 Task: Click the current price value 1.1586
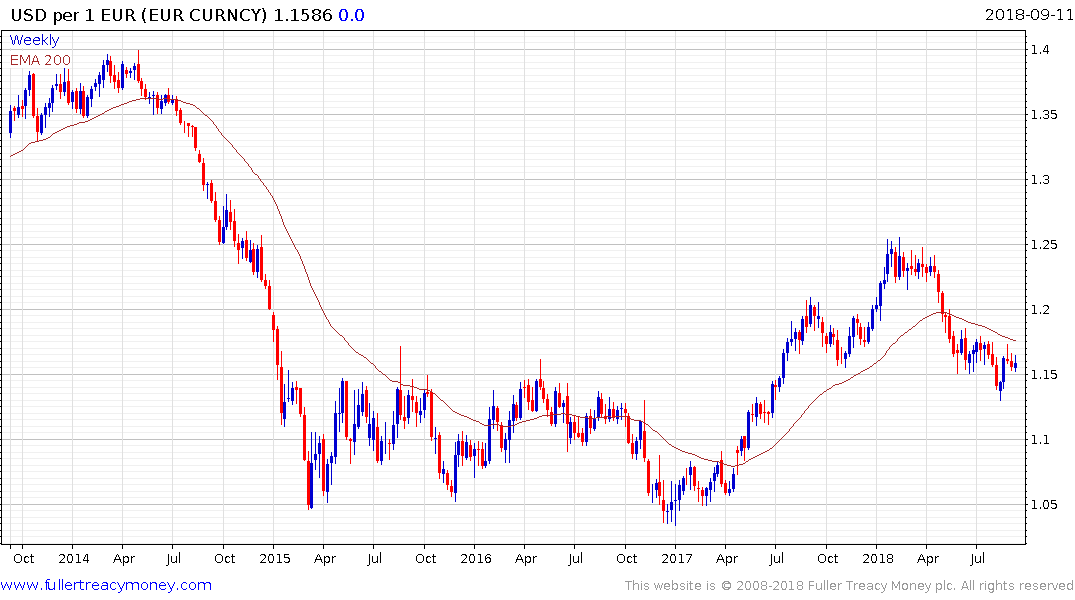click(x=303, y=15)
